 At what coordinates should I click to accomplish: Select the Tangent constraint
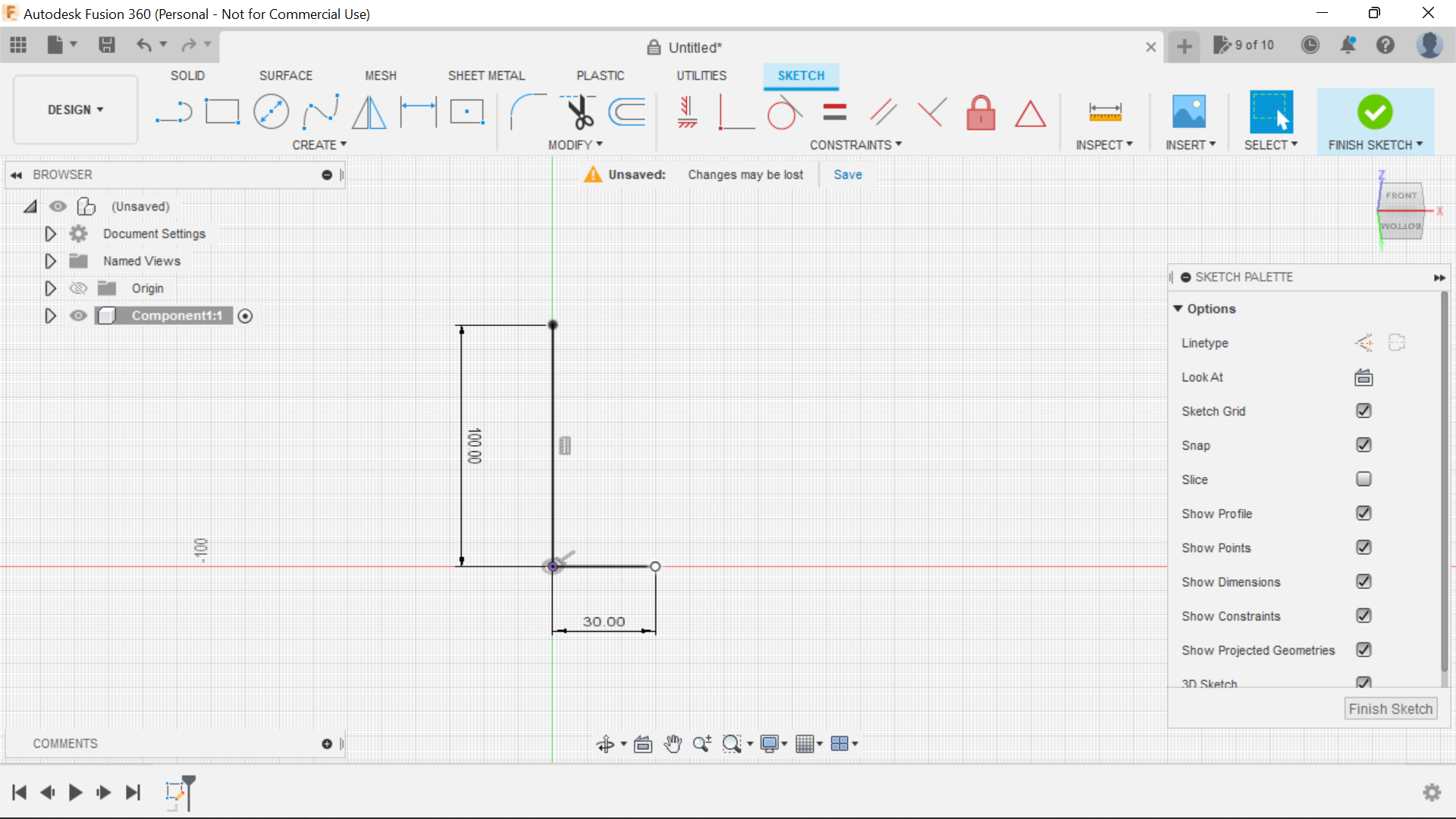[x=783, y=111]
